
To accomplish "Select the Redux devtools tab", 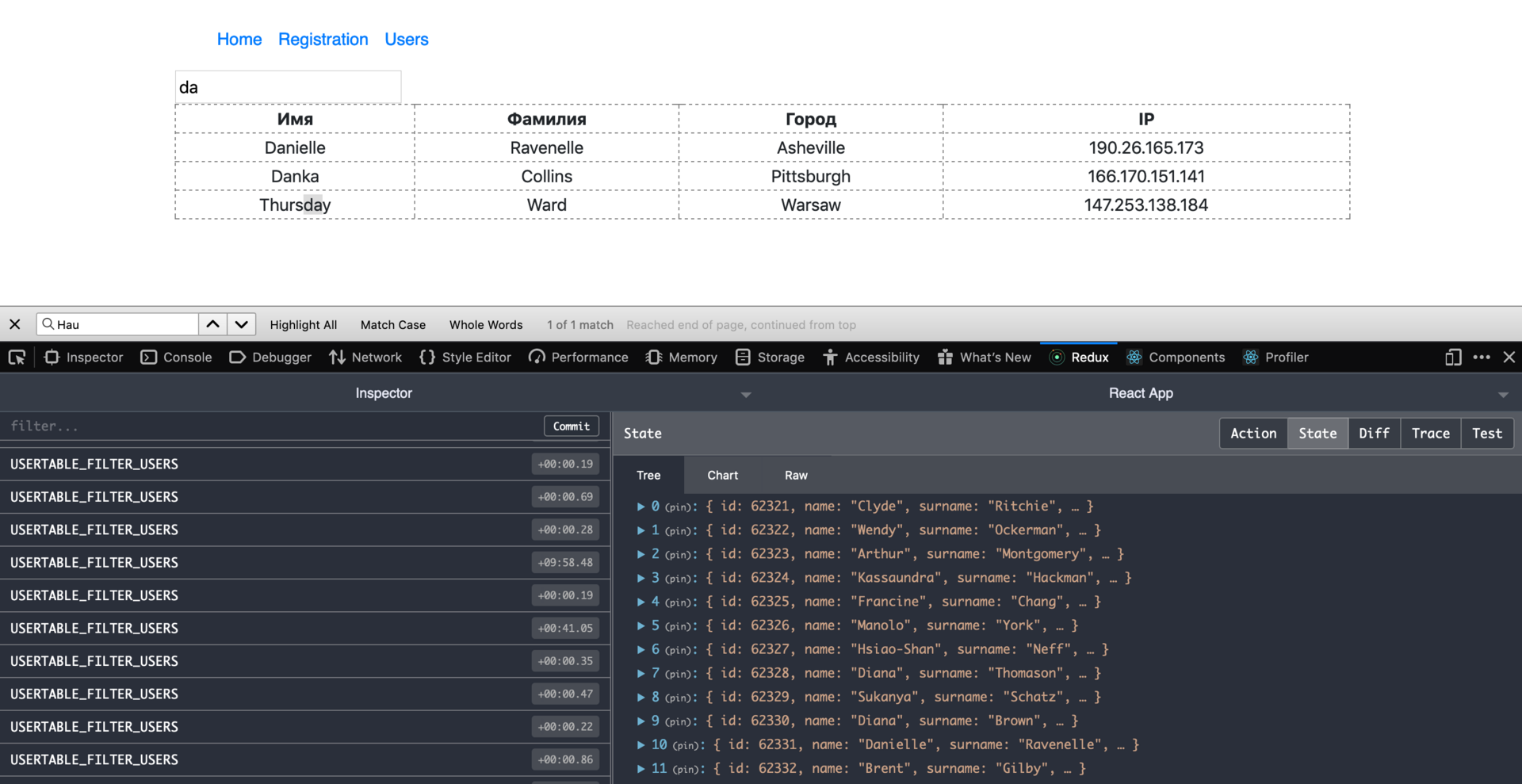I will [1079, 358].
